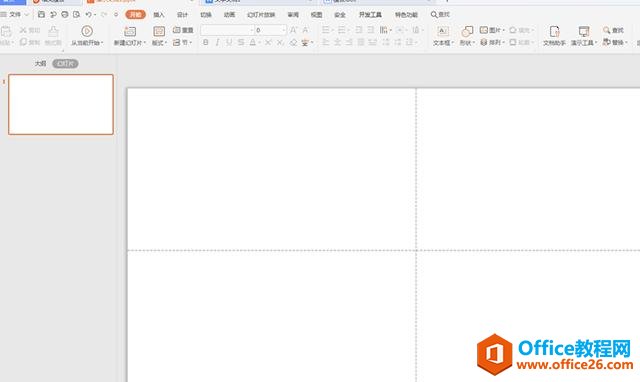Click the save icon in quick access bar
Image resolution: width=640 pixels, height=382 pixels.
[41, 14]
